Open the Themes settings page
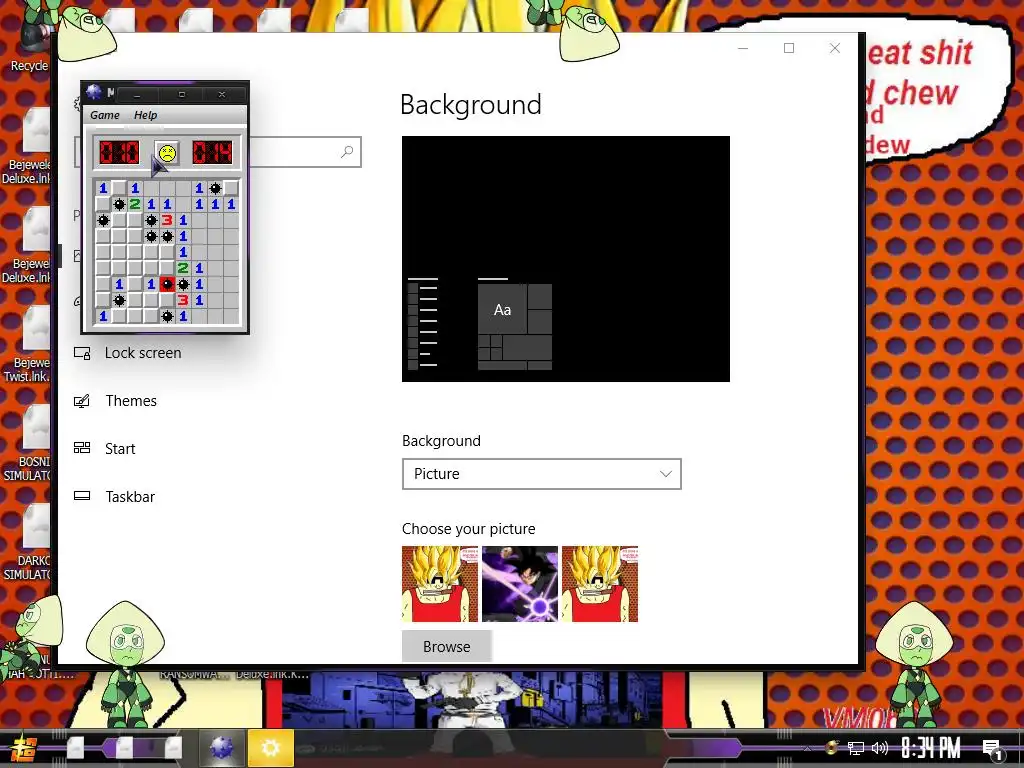Viewport: 1024px width, 768px height. point(115,401)
